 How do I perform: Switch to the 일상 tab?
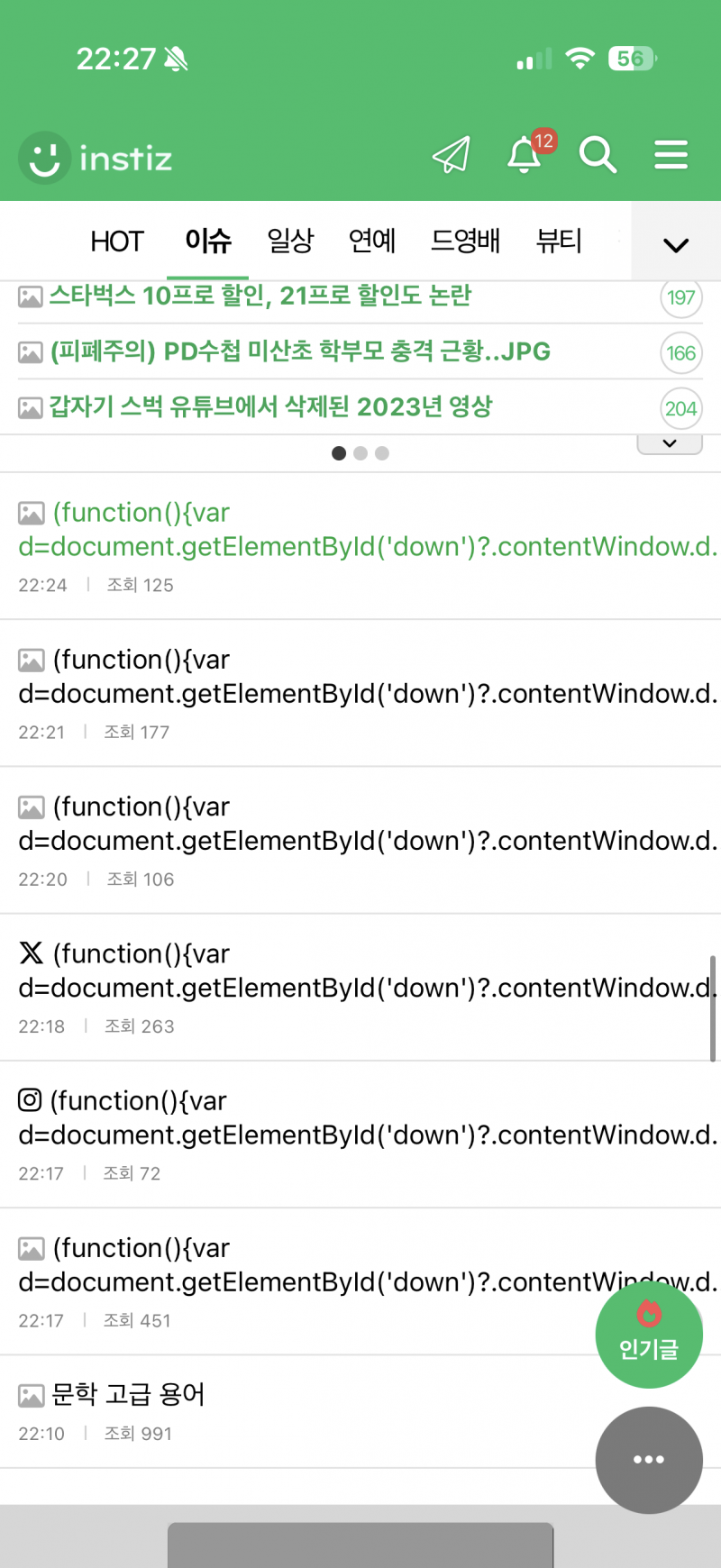point(290,241)
